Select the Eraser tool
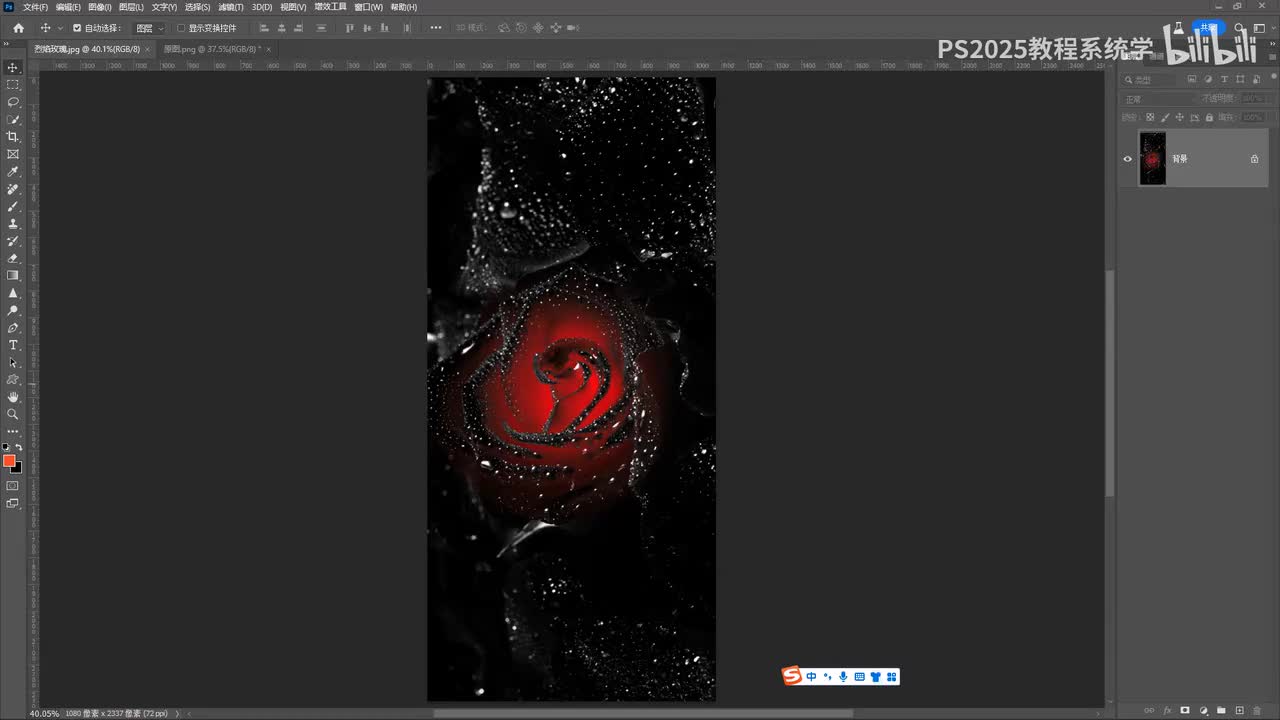1280x720 pixels. (13, 258)
